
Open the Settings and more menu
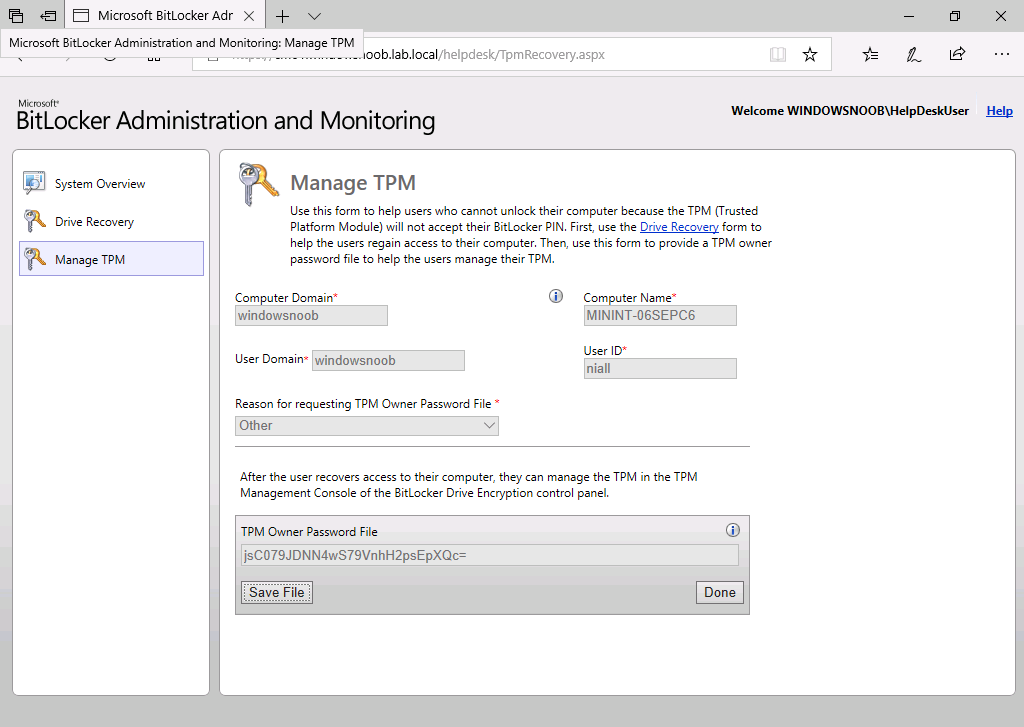[x=1001, y=54]
